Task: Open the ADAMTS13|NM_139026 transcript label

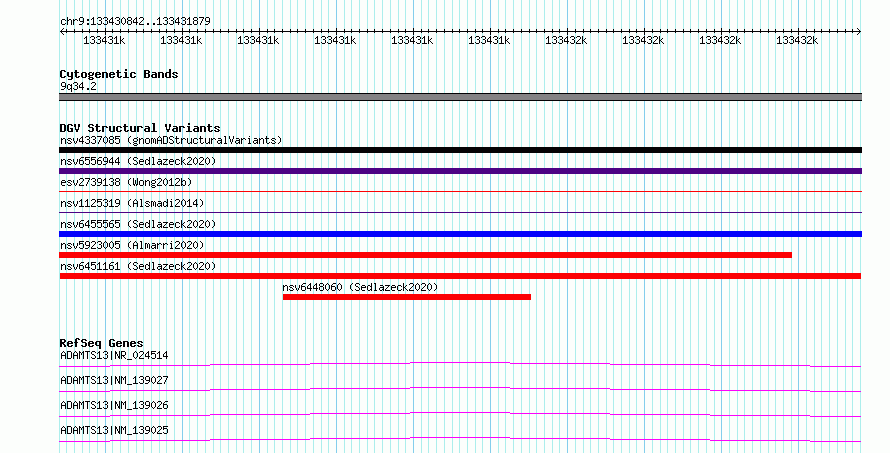Action: (114, 405)
